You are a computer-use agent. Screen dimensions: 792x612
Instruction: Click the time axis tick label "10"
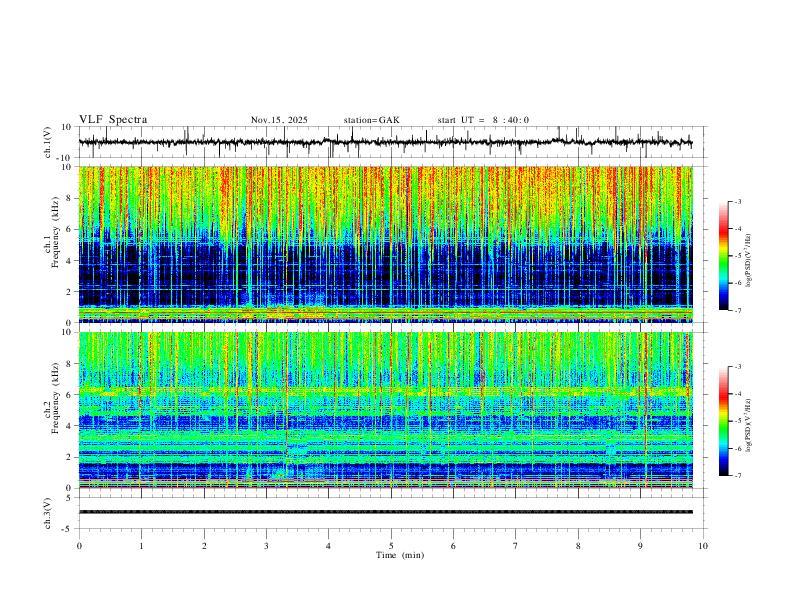pyautogui.click(x=703, y=546)
